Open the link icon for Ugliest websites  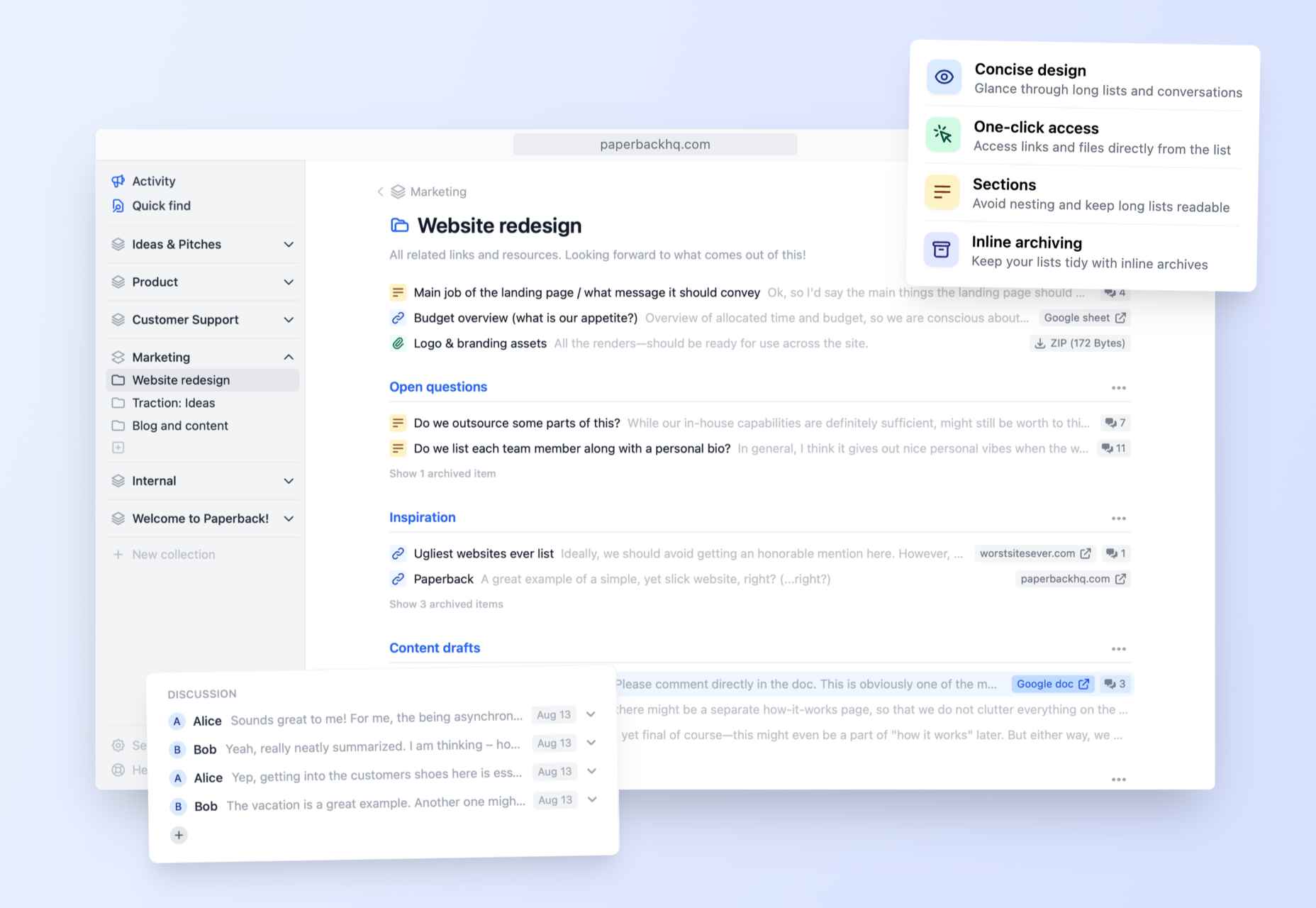click(398, 553)
